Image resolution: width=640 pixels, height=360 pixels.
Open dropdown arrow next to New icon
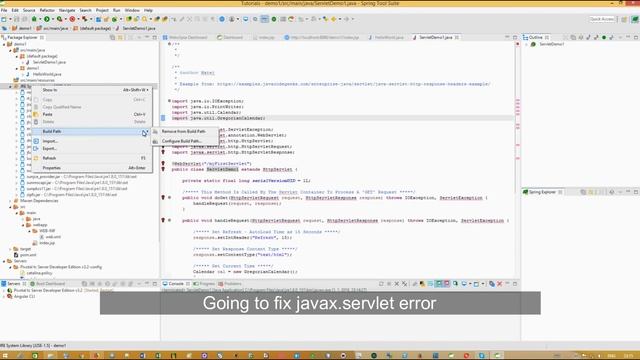(x=10, y=19)
